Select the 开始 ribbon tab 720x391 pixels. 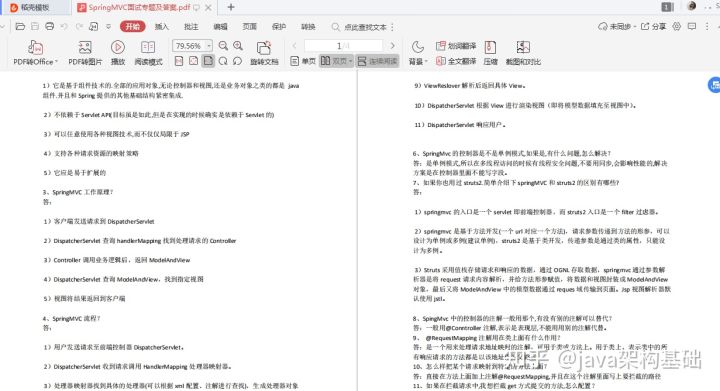click(x=133, y=27)
